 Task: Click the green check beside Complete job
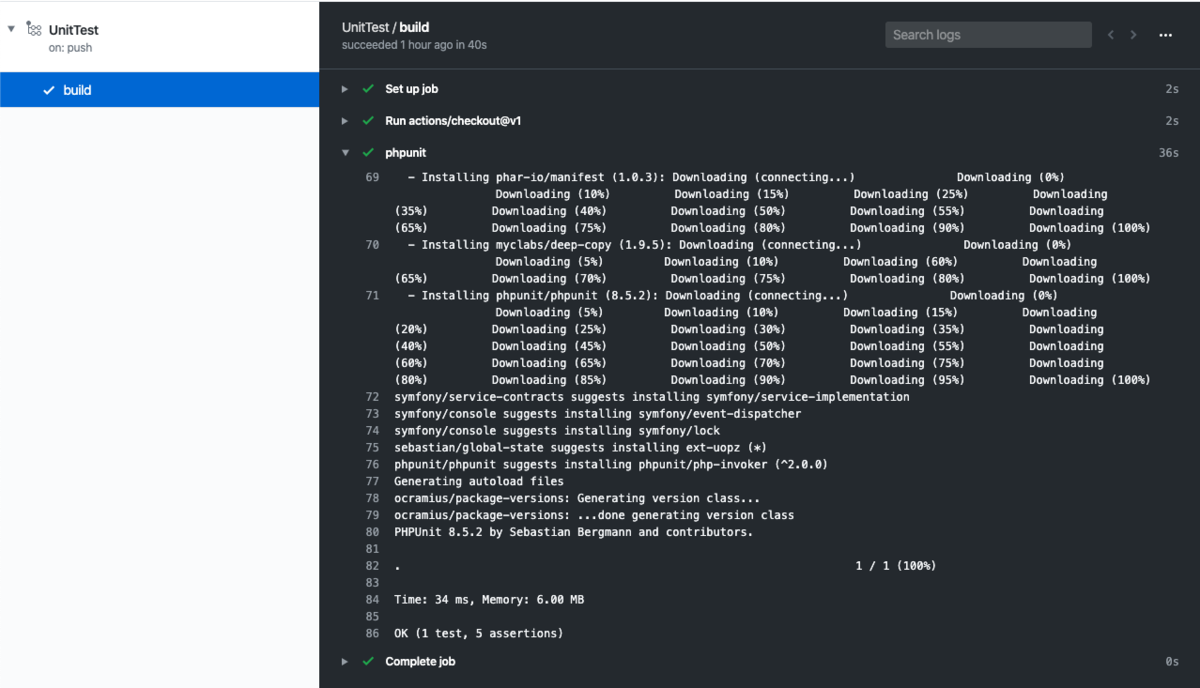368,661
